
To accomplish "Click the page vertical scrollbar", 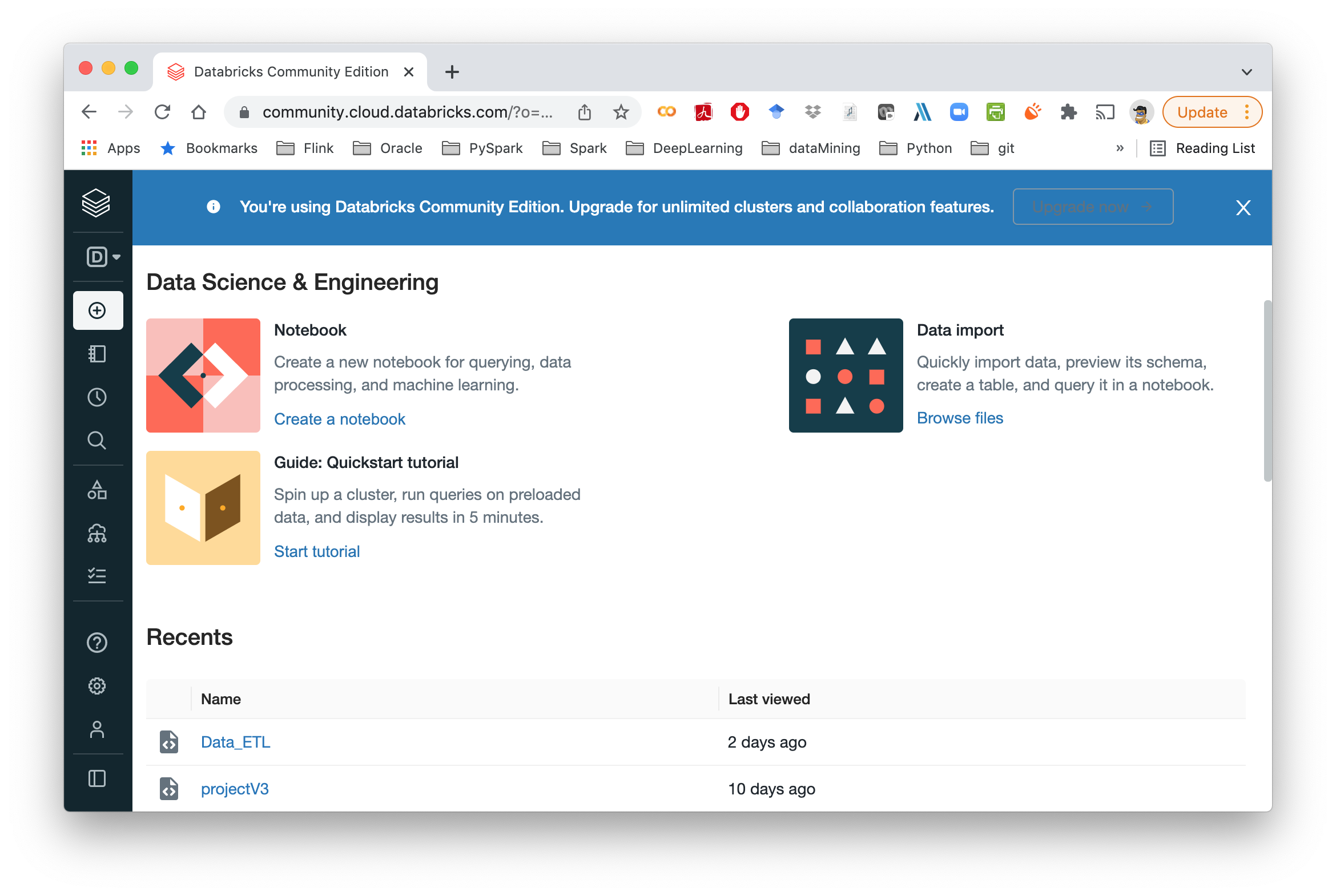I will (1267, 390).
